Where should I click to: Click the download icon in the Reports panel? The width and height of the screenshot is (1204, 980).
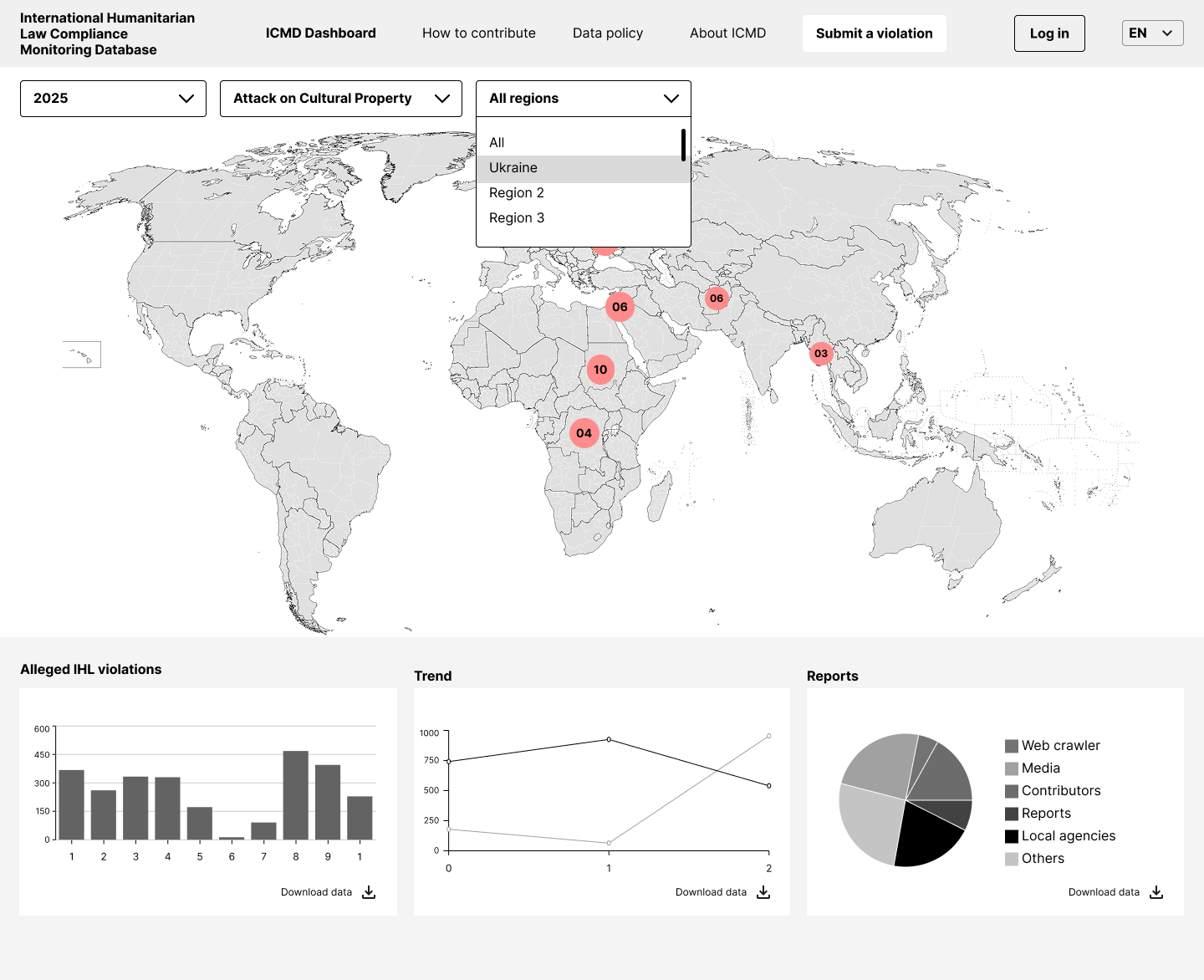(1156, 892)
